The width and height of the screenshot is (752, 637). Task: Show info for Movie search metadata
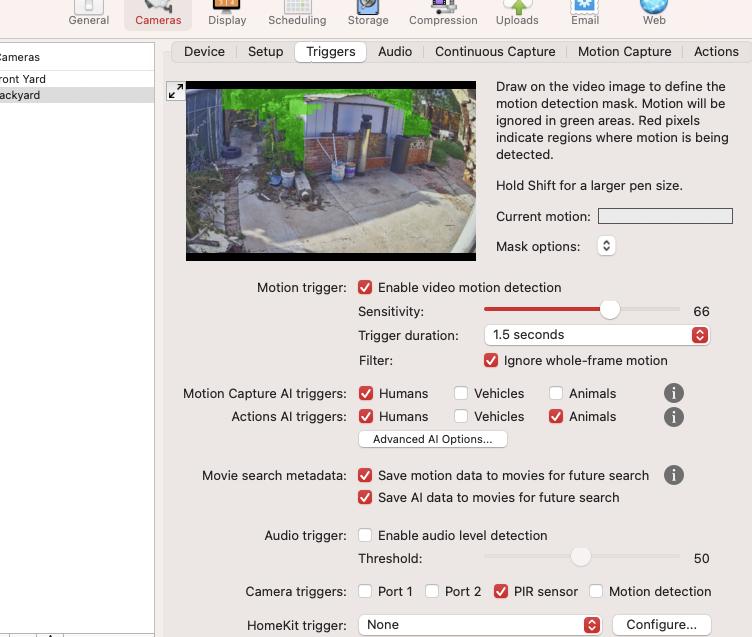tap(673, 475)
